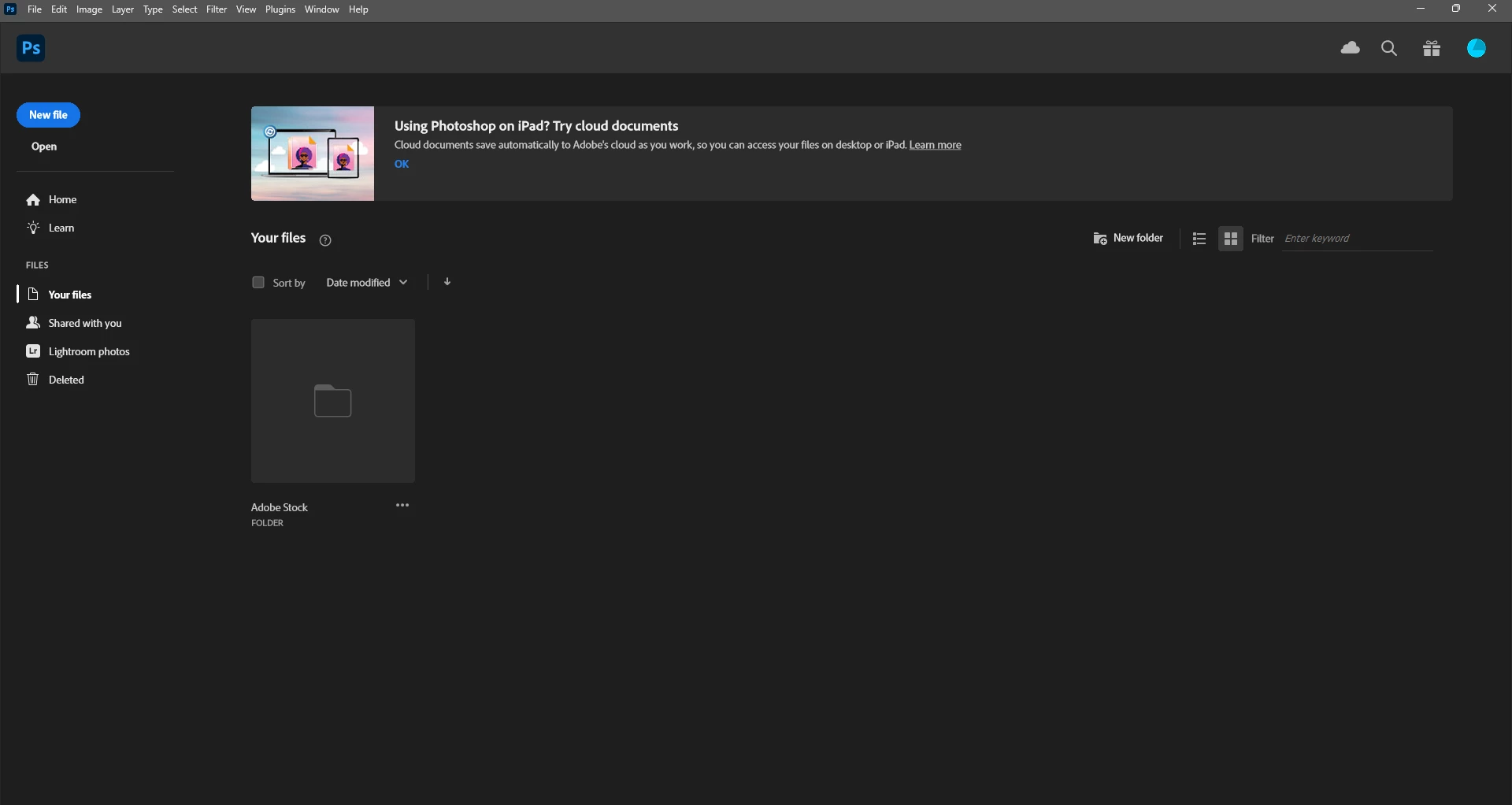The width and height of the screenshot is (1512, 805).
Task: Open What's new gift icon
Action: tap(1432, 49)
